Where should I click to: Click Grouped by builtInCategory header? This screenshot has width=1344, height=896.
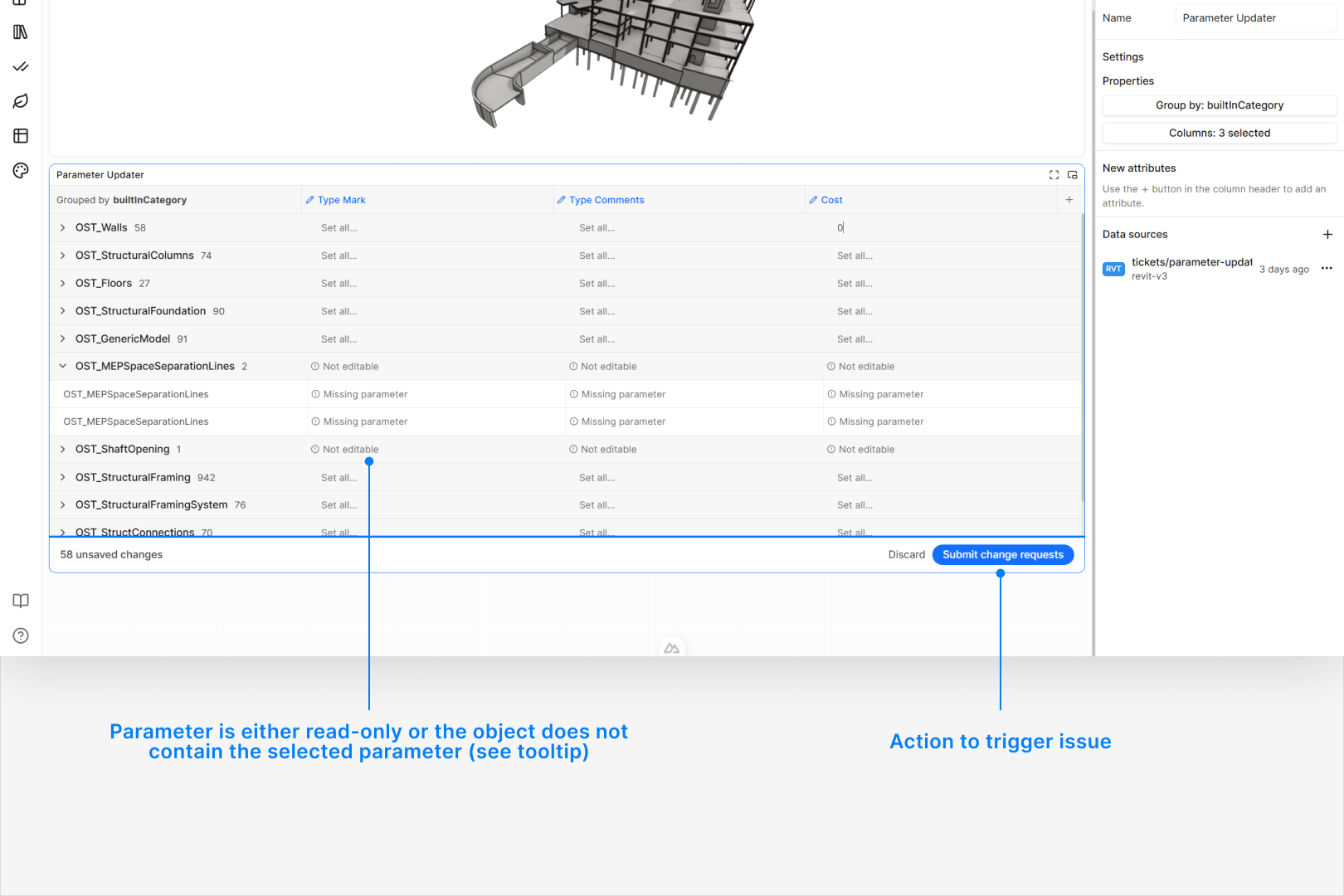(x=121, y=200)
